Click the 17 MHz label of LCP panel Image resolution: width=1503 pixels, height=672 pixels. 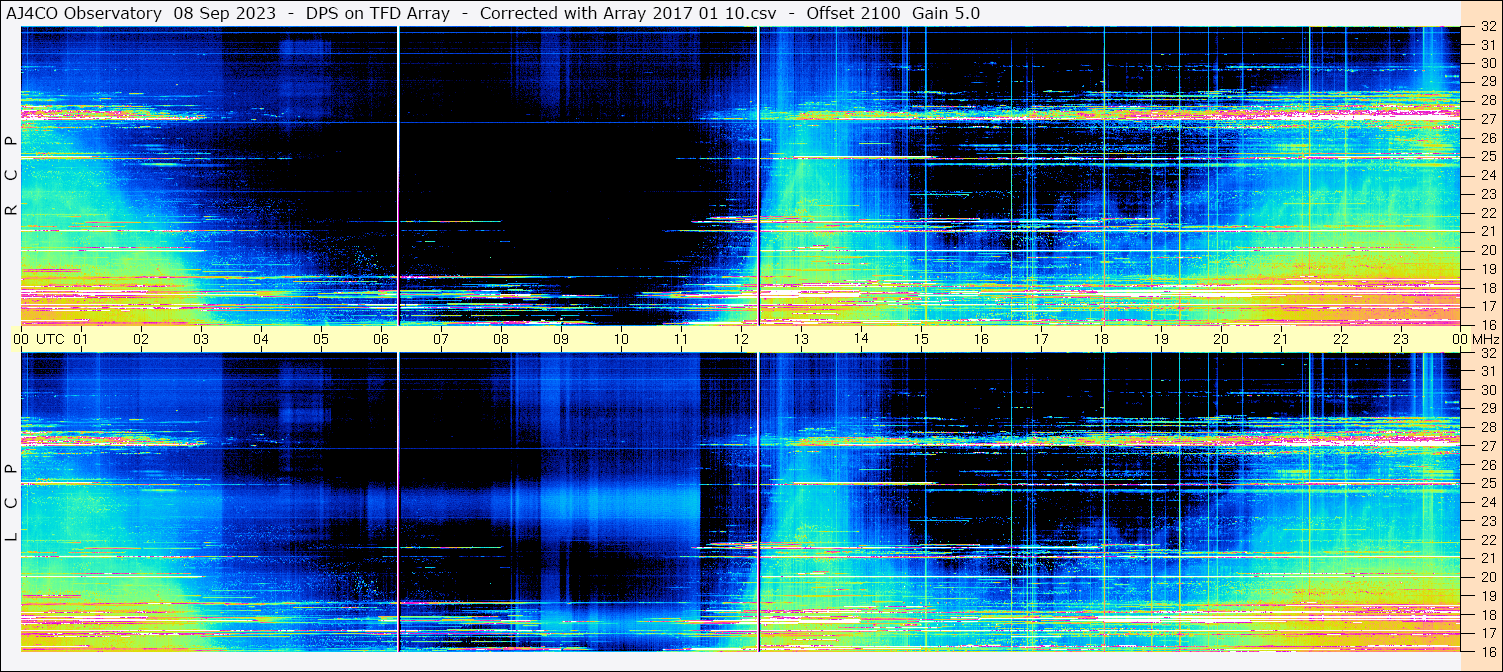point(1487,633)
